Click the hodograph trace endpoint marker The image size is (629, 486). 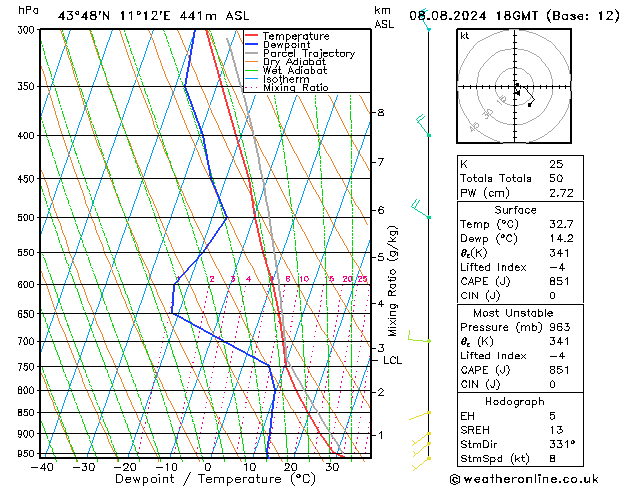tap(530, 105)
